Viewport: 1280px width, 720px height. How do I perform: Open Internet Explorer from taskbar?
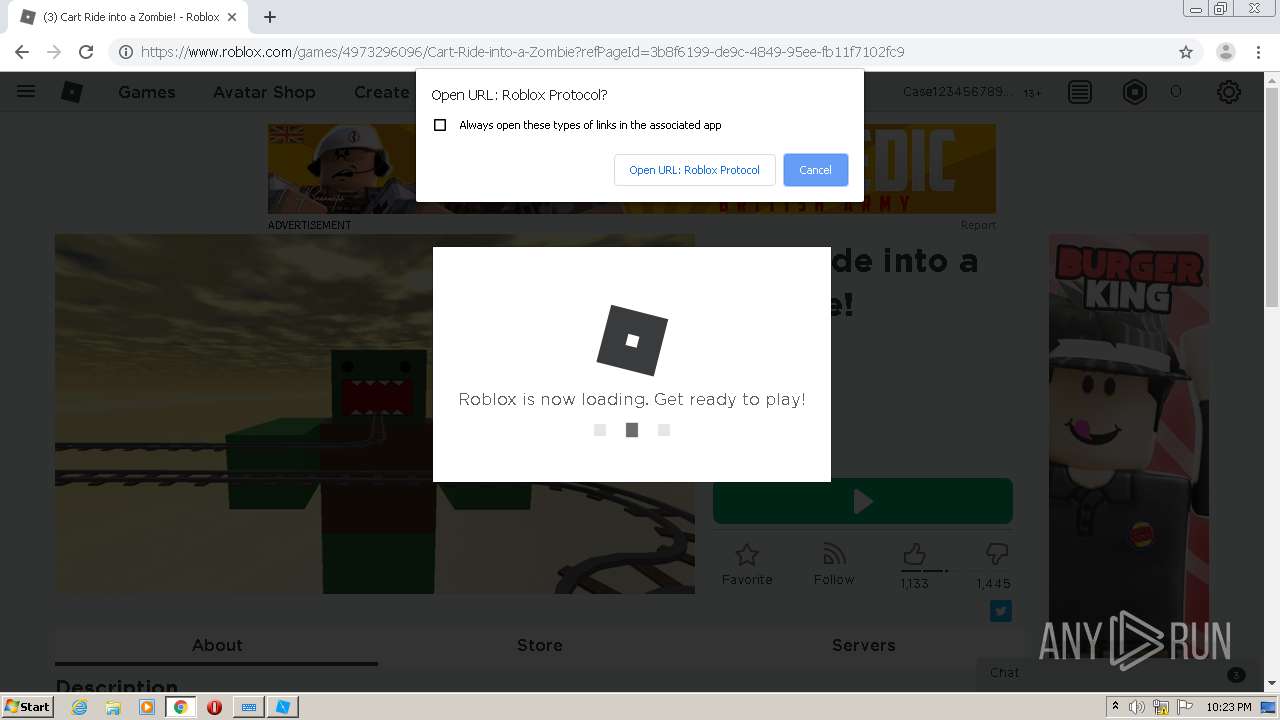[79, 707]
